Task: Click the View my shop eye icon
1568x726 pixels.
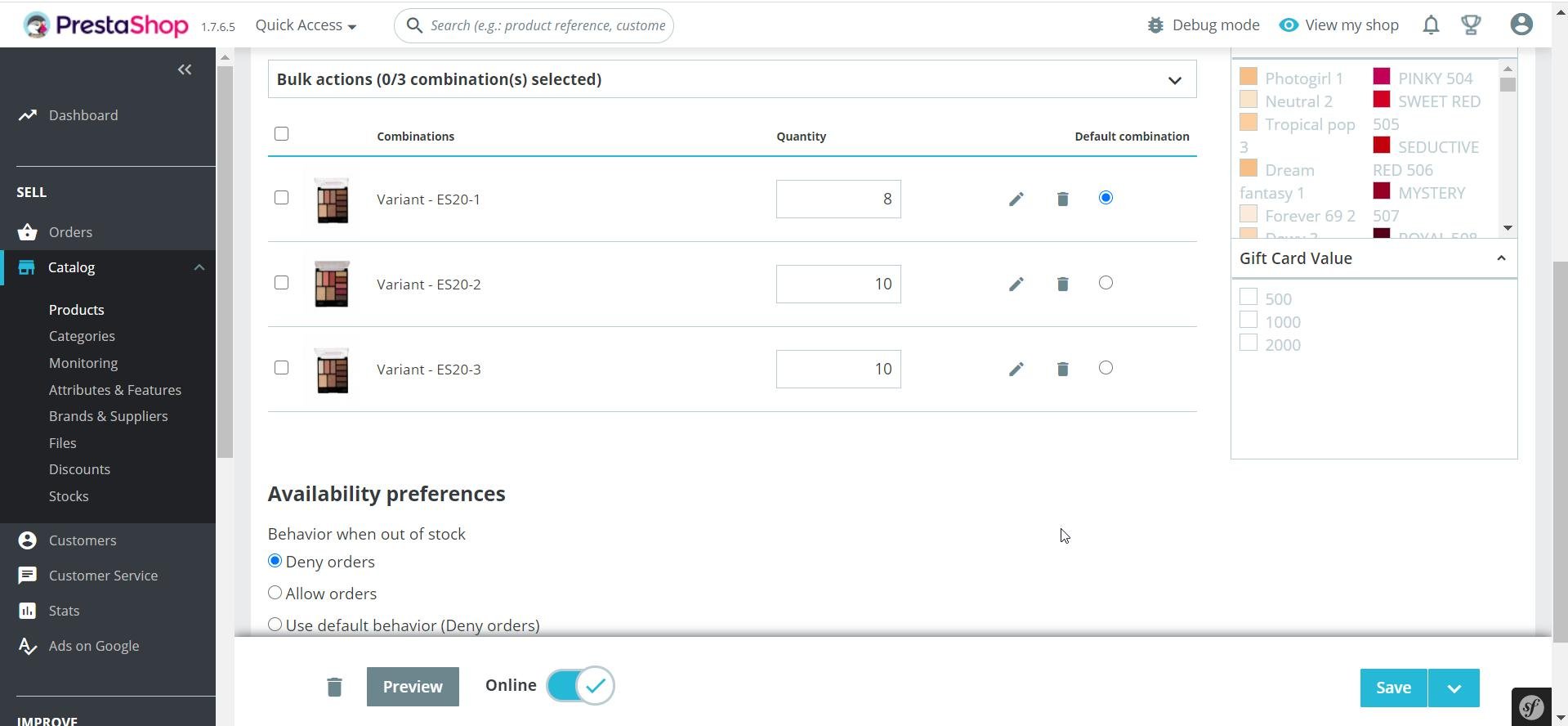Action: 1289,25
